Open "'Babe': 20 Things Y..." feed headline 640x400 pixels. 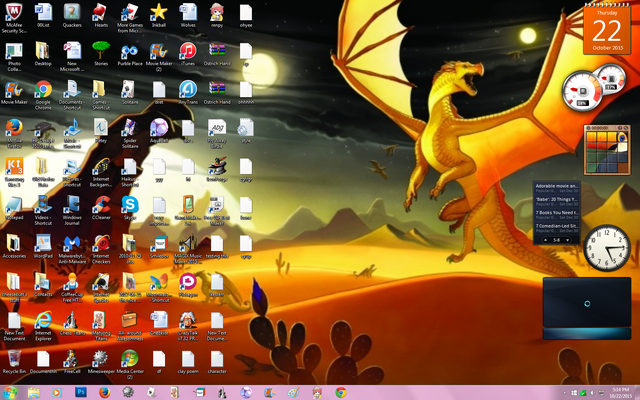[x=557, y=200]
